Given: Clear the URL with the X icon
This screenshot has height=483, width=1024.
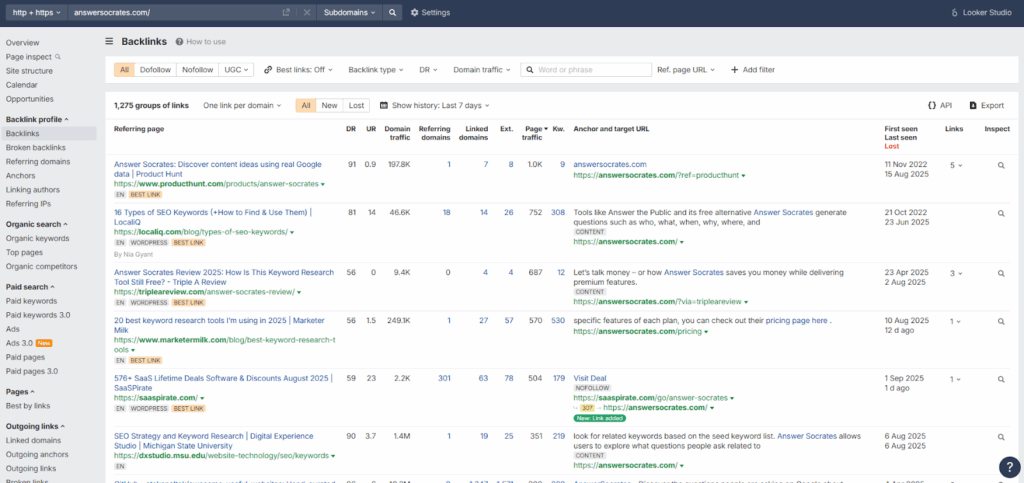Looking at the screenshot, I should click(306, 12).
